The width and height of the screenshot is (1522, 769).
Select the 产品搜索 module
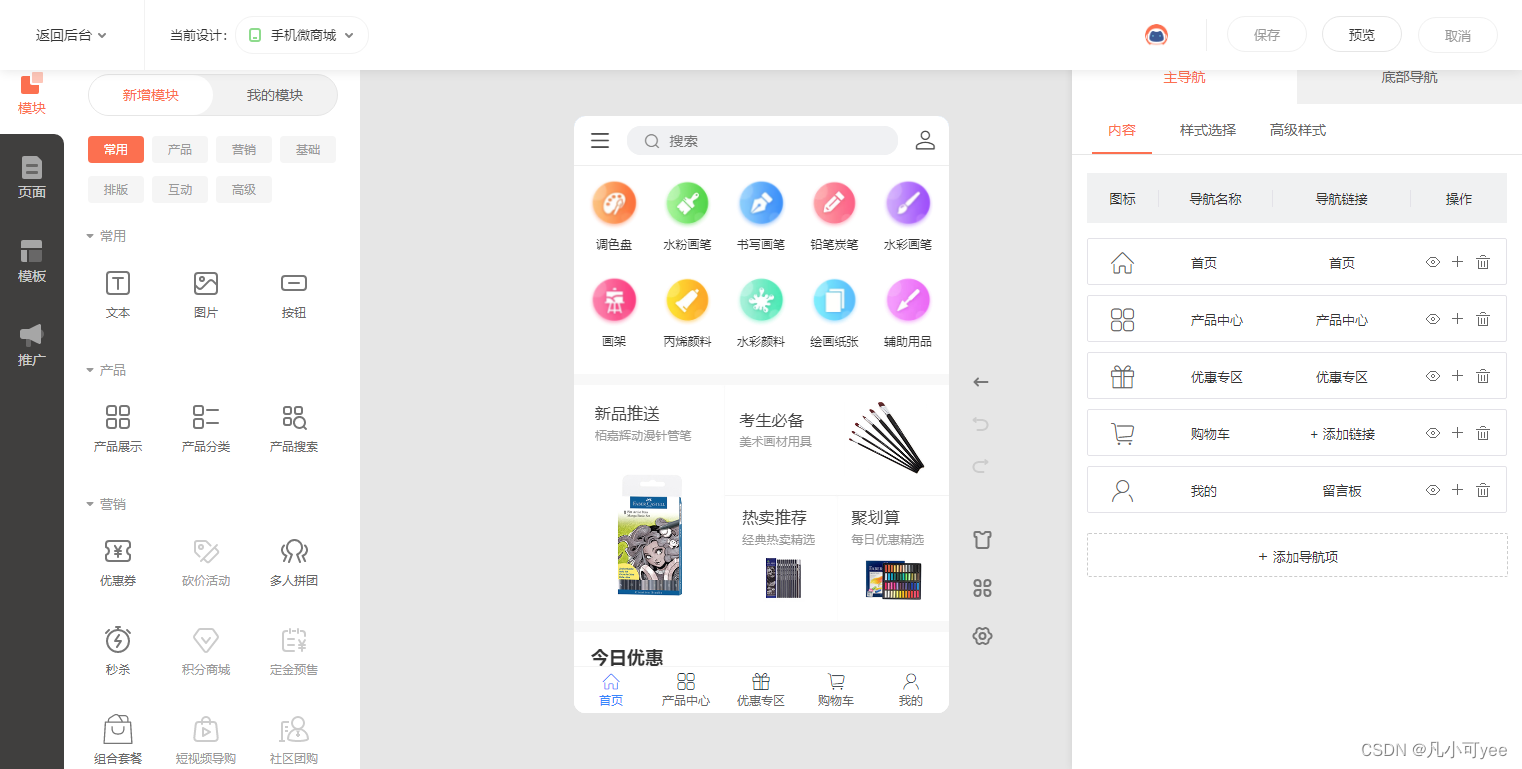coord(294,429)
